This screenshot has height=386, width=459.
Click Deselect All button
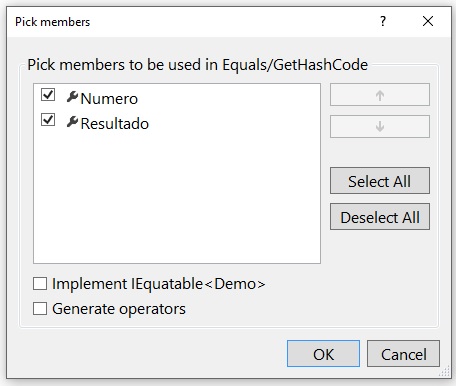(x=380, y=217)
